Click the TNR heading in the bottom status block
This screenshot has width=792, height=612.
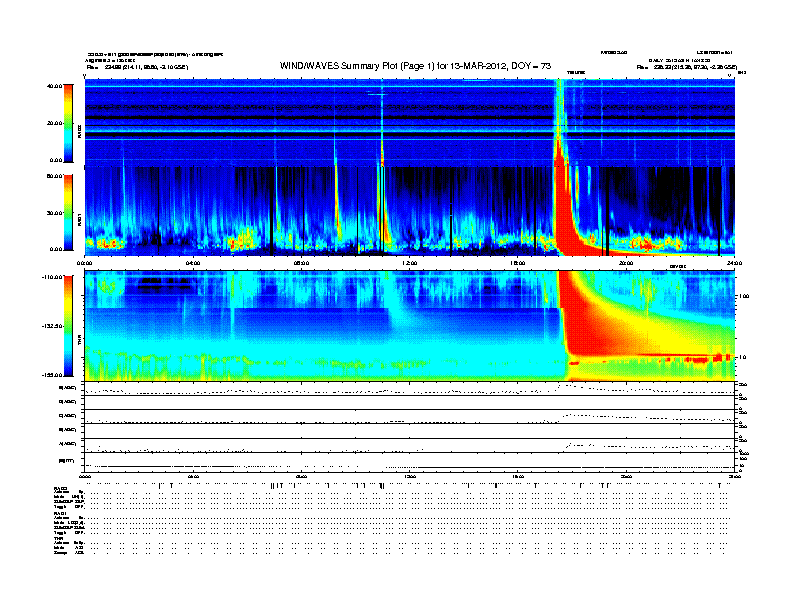point(59,538)
